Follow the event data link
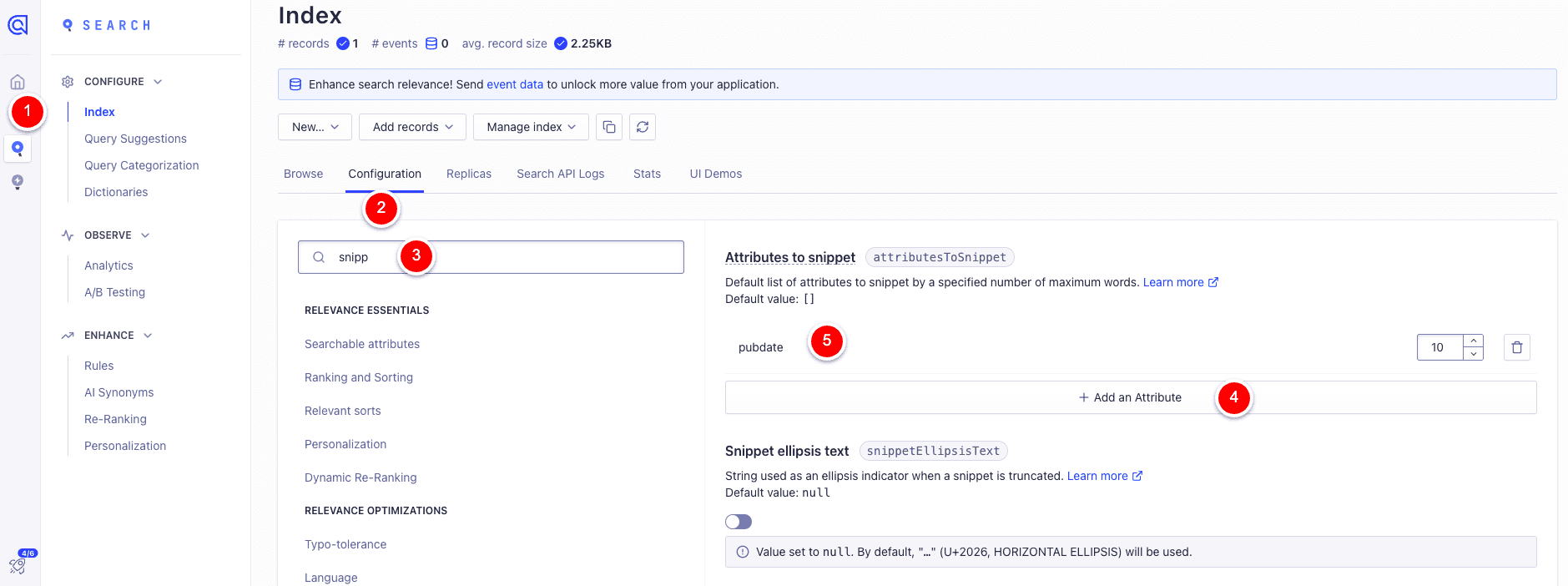 (x=514, y=84)
